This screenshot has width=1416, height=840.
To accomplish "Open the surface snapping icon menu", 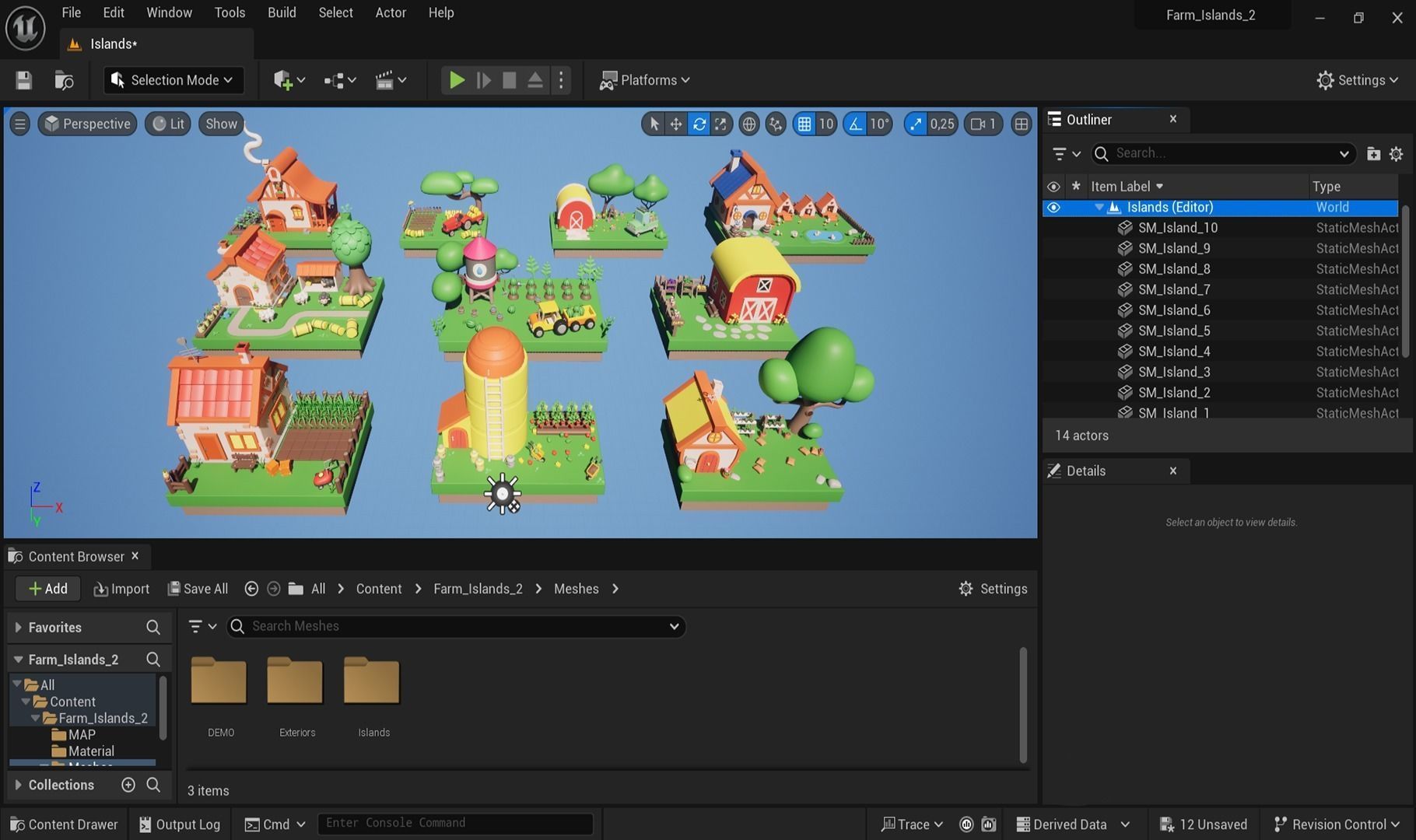I will coord(776,124).
